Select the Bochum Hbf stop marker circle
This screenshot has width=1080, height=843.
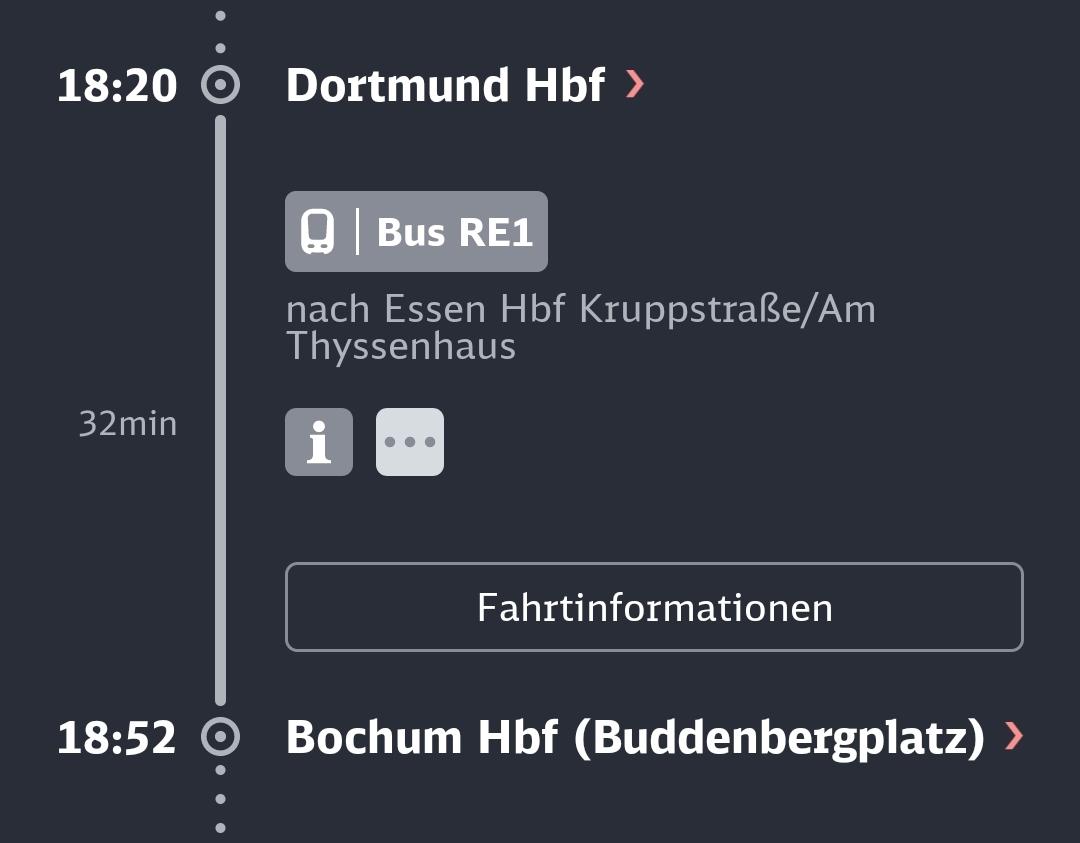220,736
